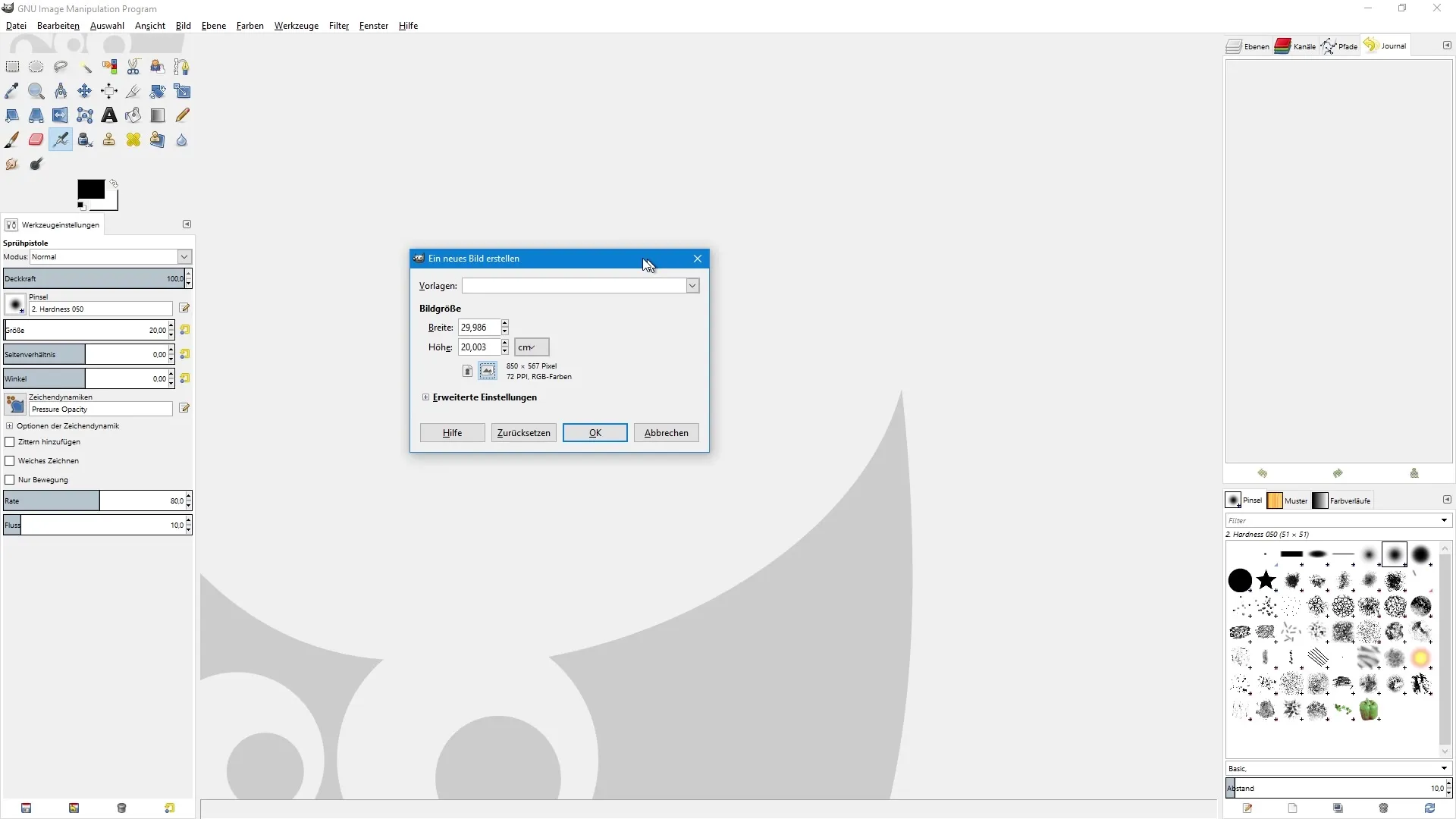Enable Zittern hinzufügen checkbox
The image size is (1456, 819).
[x=10, y=441]
